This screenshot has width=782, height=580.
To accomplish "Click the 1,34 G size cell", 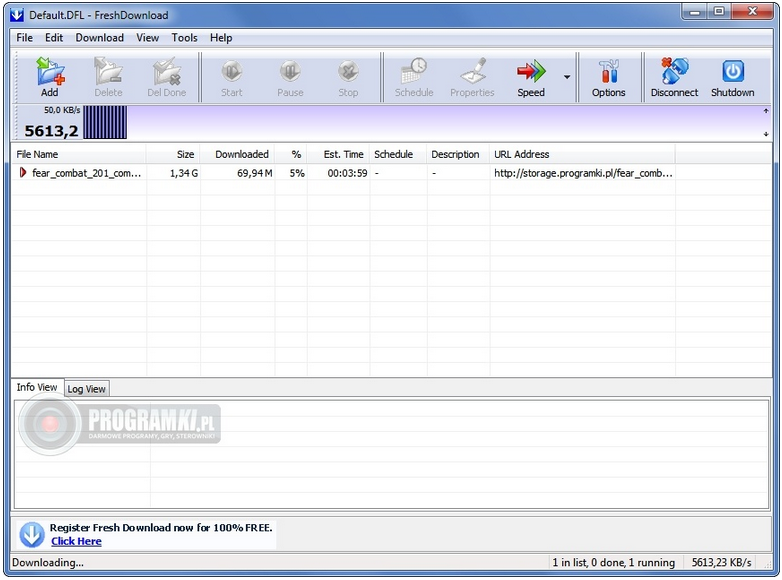I will click(184, 173).
